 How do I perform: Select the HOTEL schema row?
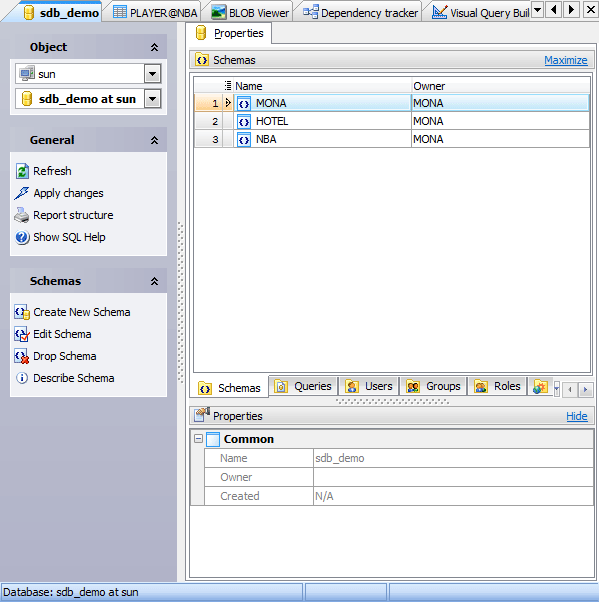(x=392, y=121)
